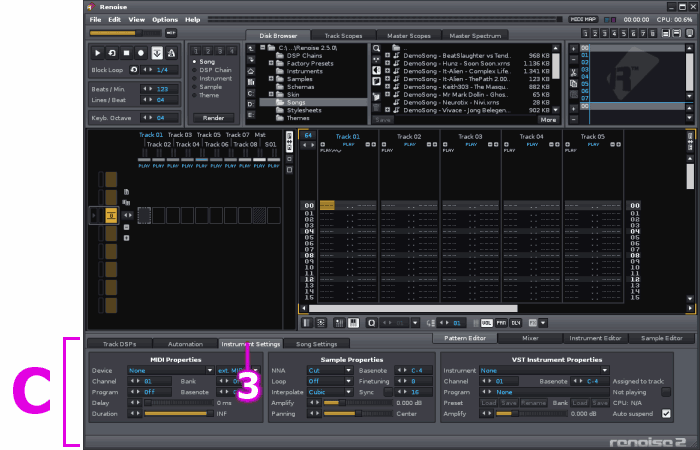The height and width of the screenshot is (450, 700).
Task: Adjust the MIDI Duration slider
Action: [x=179, y=414]
